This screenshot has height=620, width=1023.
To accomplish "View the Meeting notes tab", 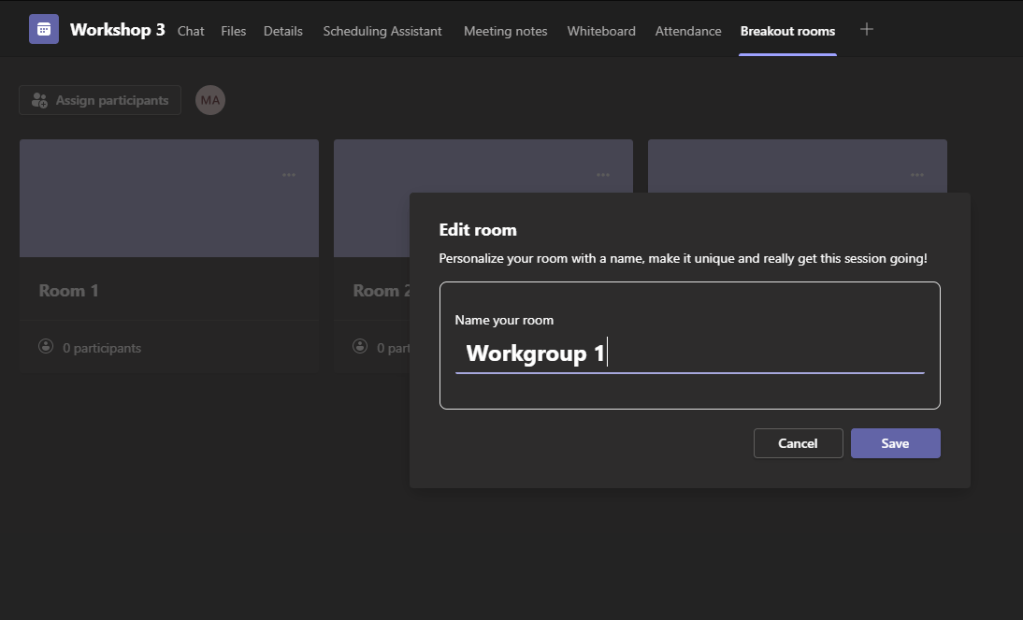I will [505, 31].
